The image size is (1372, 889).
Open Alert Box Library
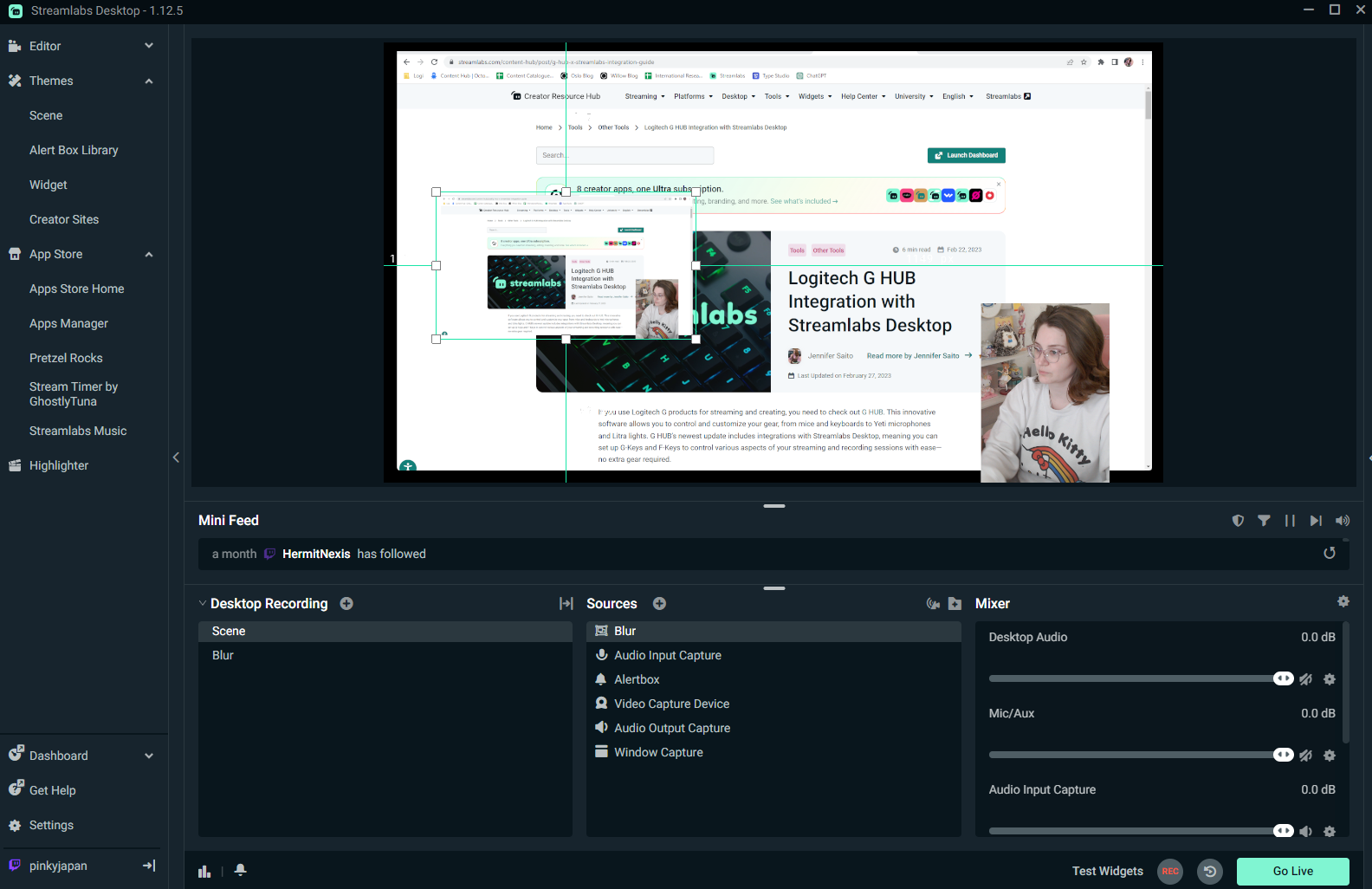point(74,150)
